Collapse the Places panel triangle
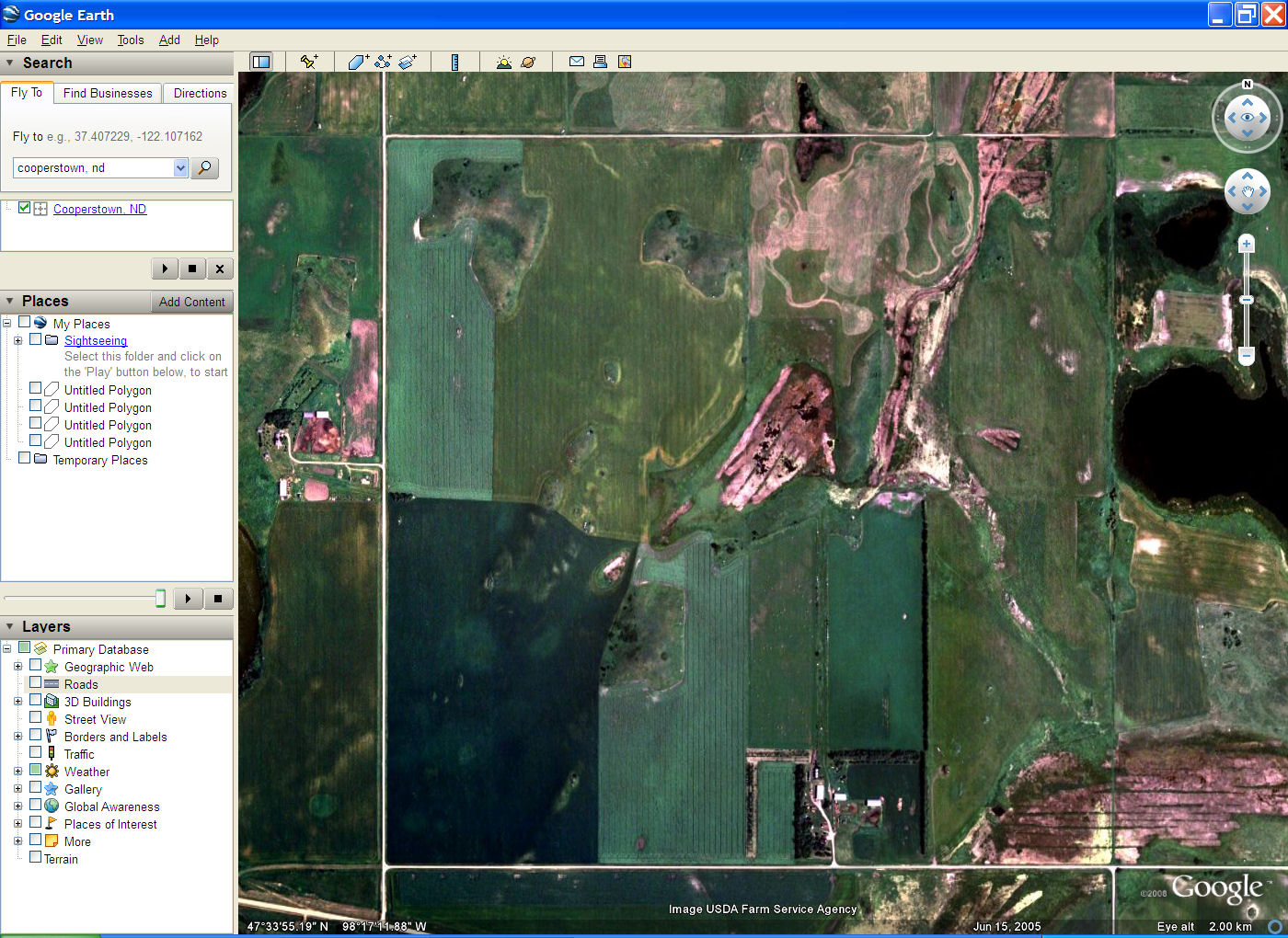Viewport: 1288px width, 938px height. [x=10, y=301]
